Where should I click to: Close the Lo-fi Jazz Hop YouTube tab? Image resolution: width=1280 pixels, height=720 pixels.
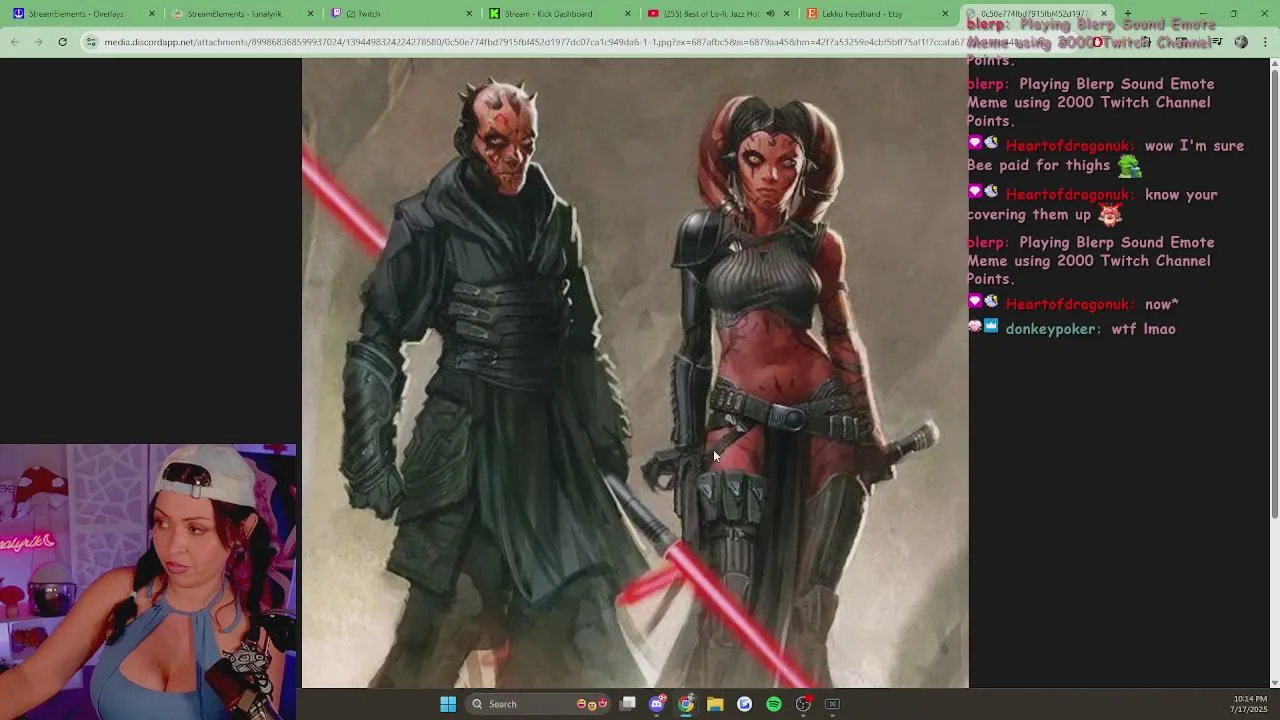787,14
